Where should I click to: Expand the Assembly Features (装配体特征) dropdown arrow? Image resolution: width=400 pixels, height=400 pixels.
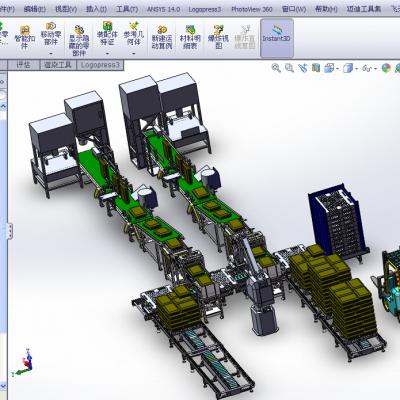107,54
